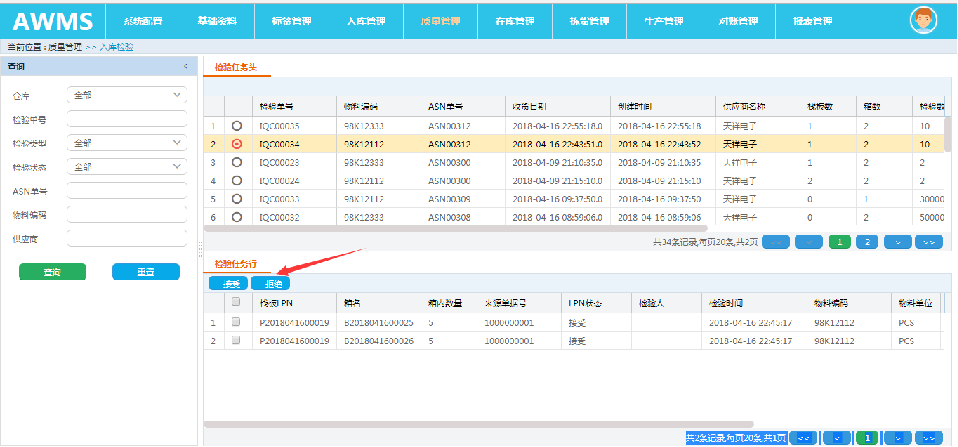Click the green query button

[x=52, y=272]
